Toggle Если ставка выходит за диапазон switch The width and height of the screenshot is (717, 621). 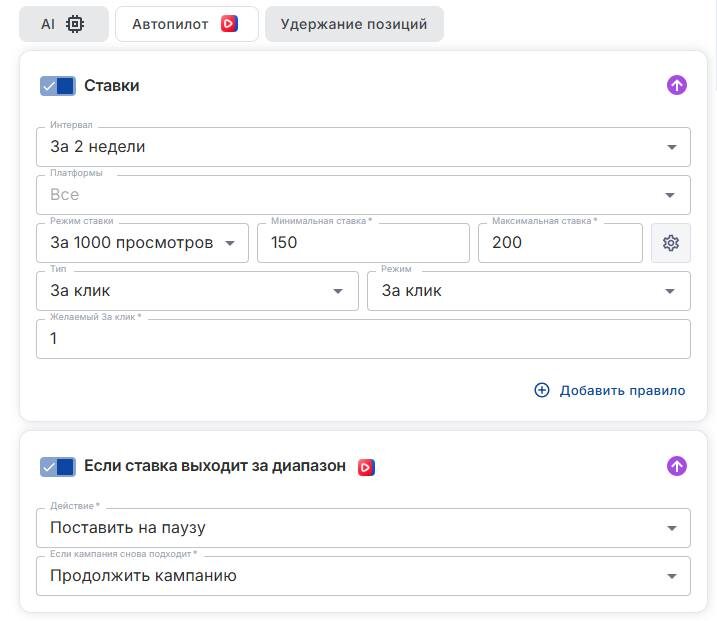[x=58, y=467]
